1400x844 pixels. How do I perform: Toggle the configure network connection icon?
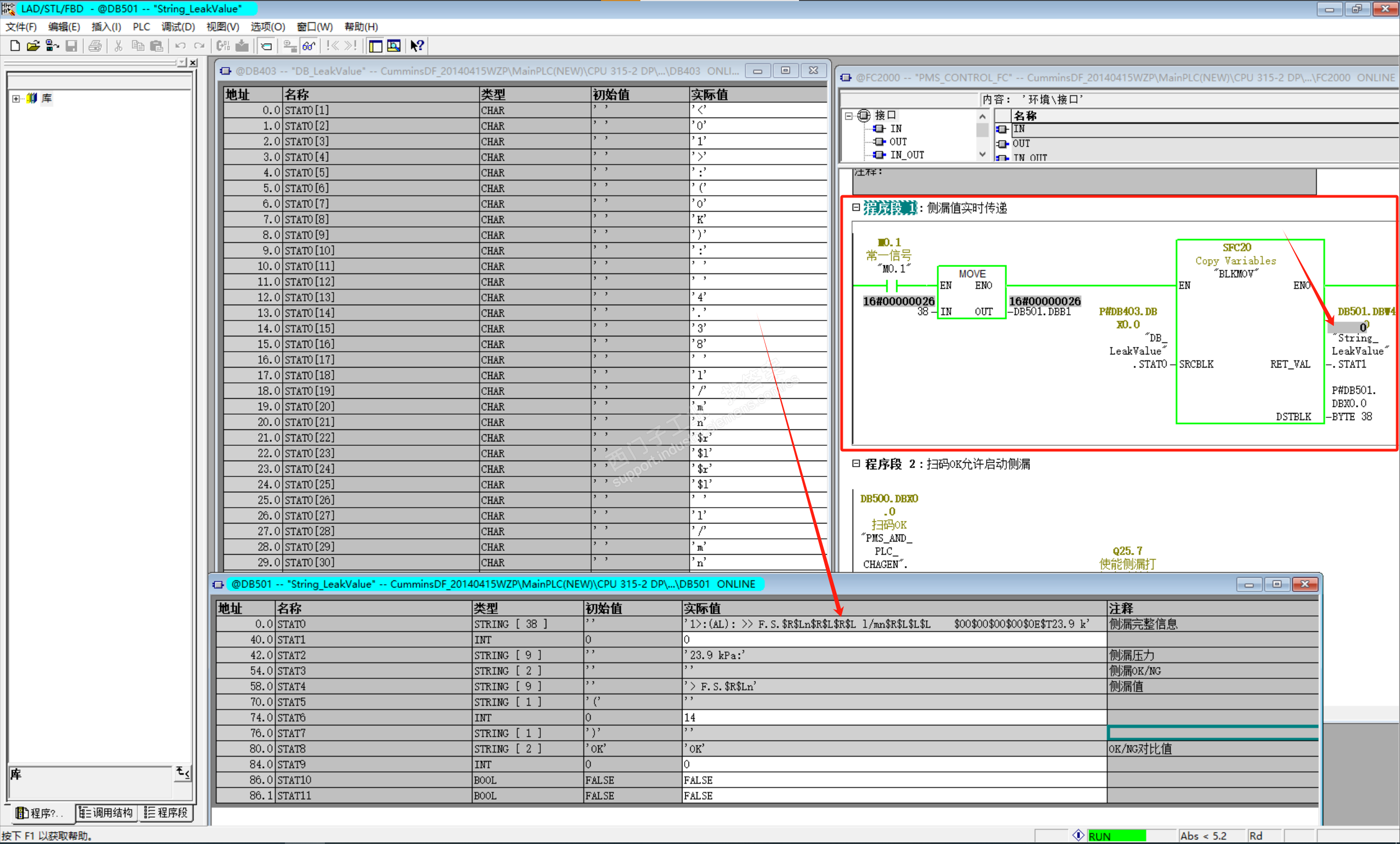pos(290,46)
